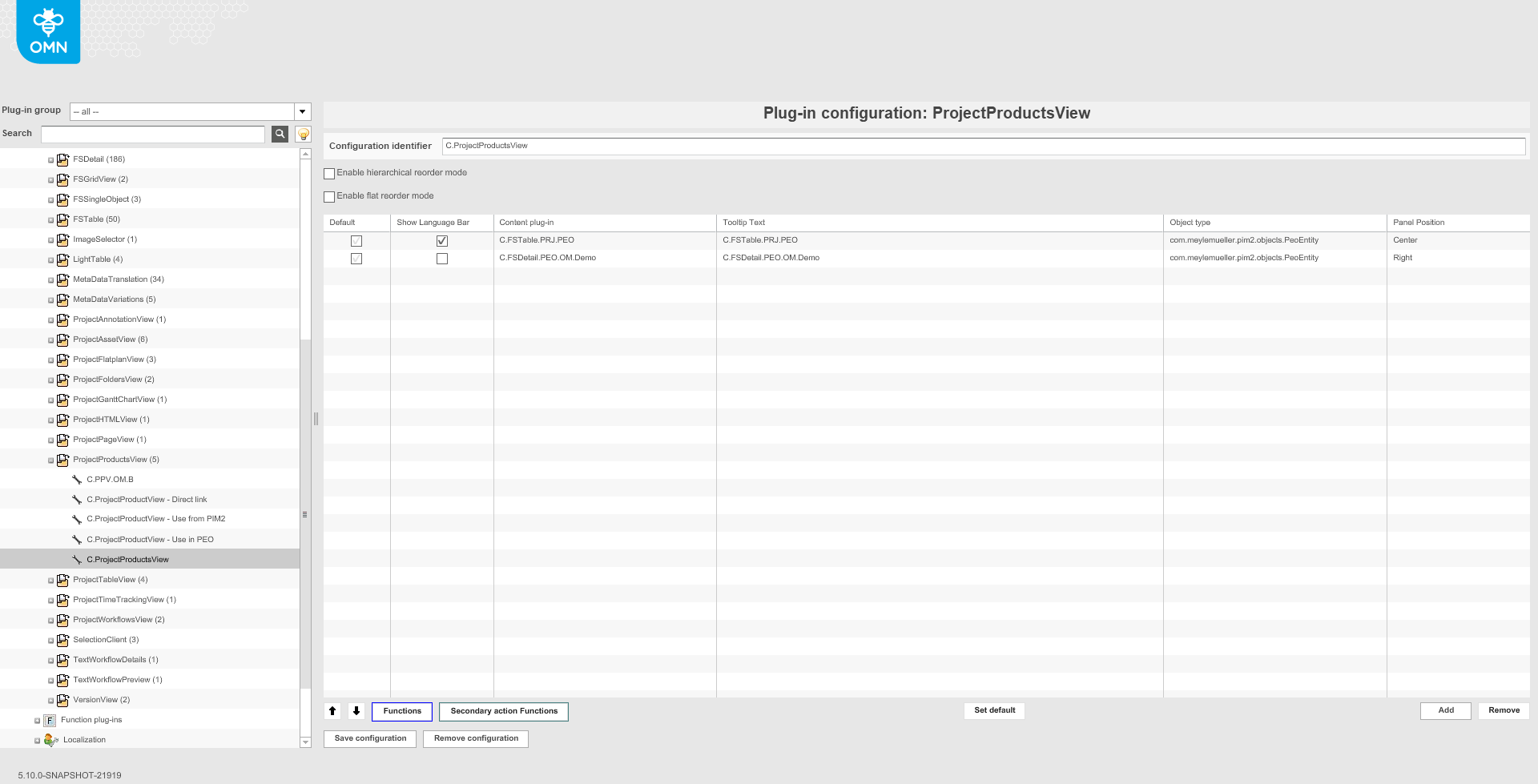Viewport: 1538px width, 784px height.
Task: Click the ProjectProductsView plug-in folder icon
Action: coord(62,460)
